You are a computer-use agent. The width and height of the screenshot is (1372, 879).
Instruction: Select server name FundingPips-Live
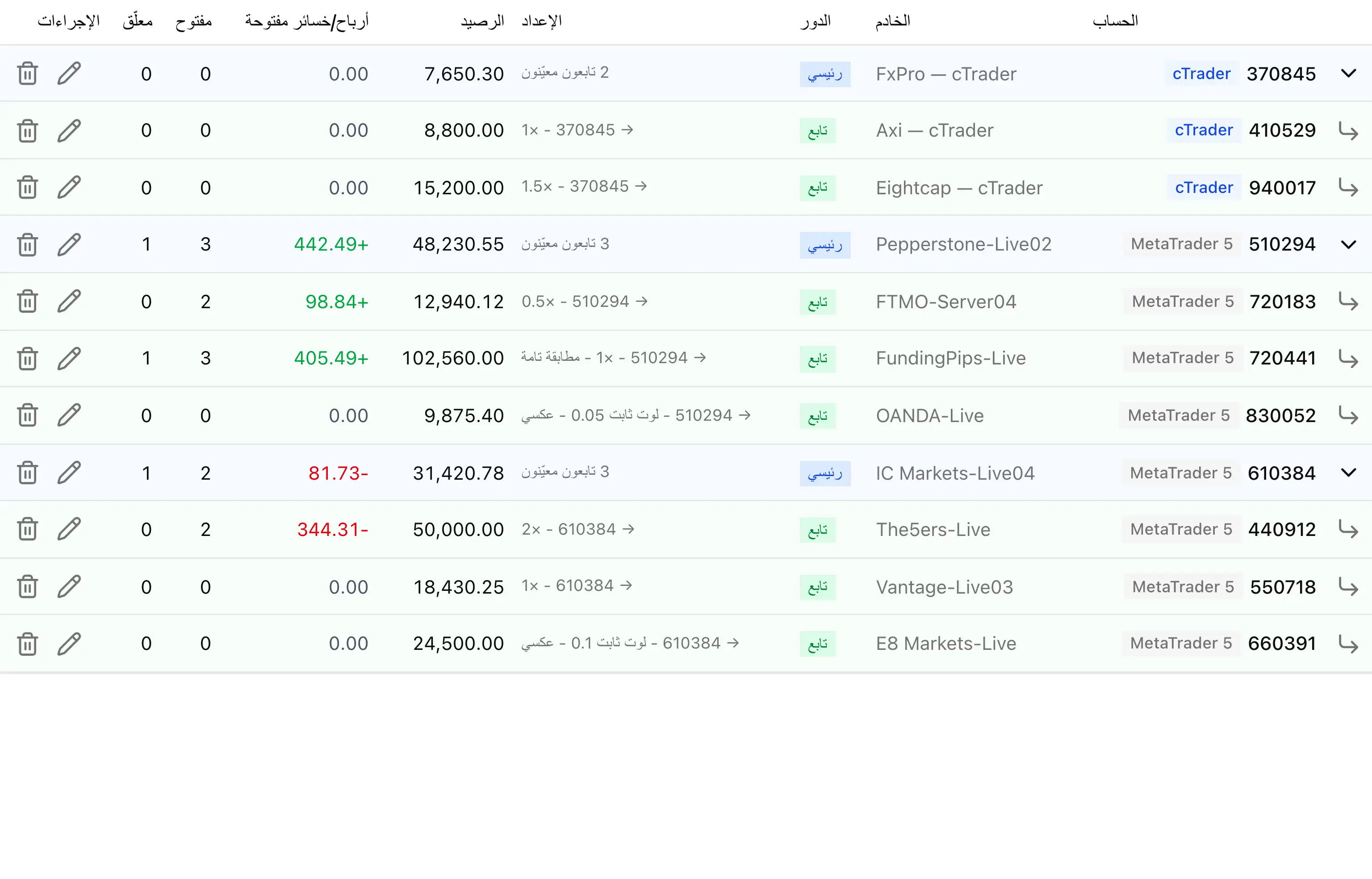pos(951,359)
